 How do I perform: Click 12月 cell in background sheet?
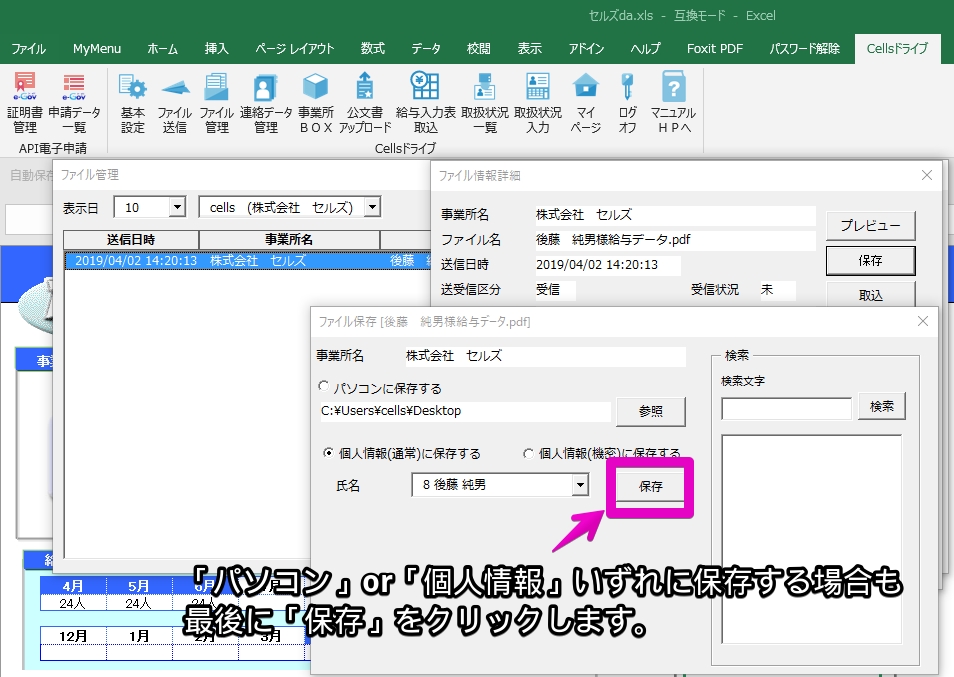[x=73, y=636]
